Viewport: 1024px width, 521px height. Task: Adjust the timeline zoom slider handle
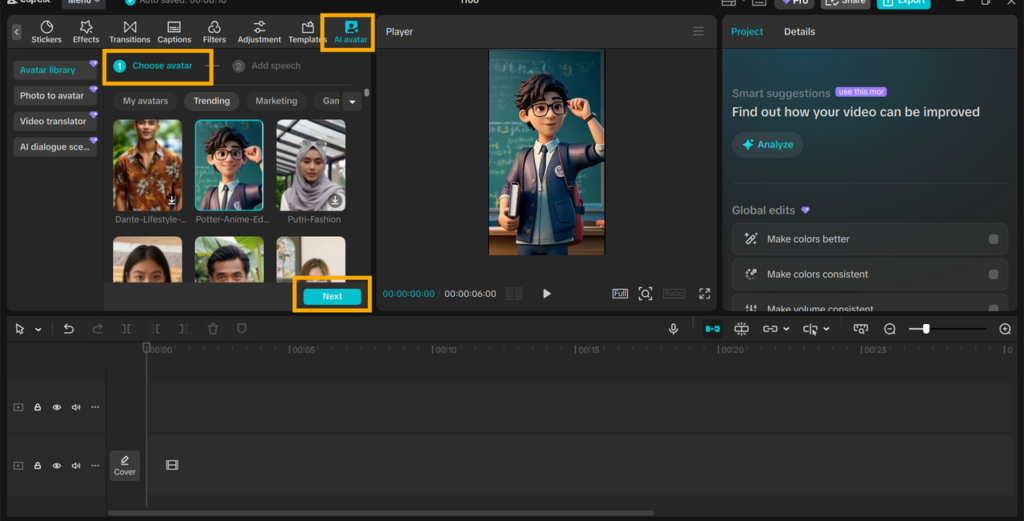926,329
